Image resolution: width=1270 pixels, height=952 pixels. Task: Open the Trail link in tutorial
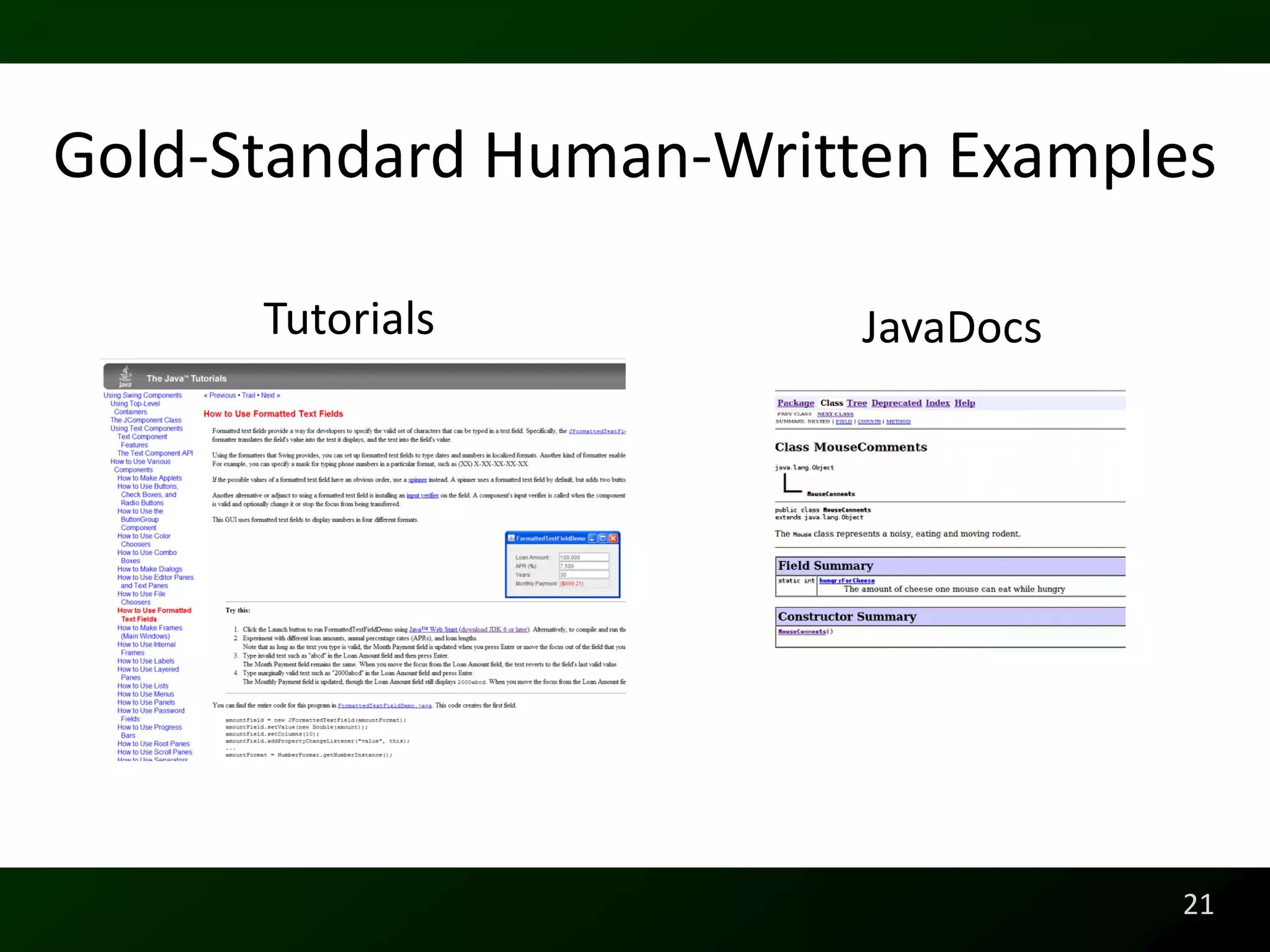click(x=249, y=395)
